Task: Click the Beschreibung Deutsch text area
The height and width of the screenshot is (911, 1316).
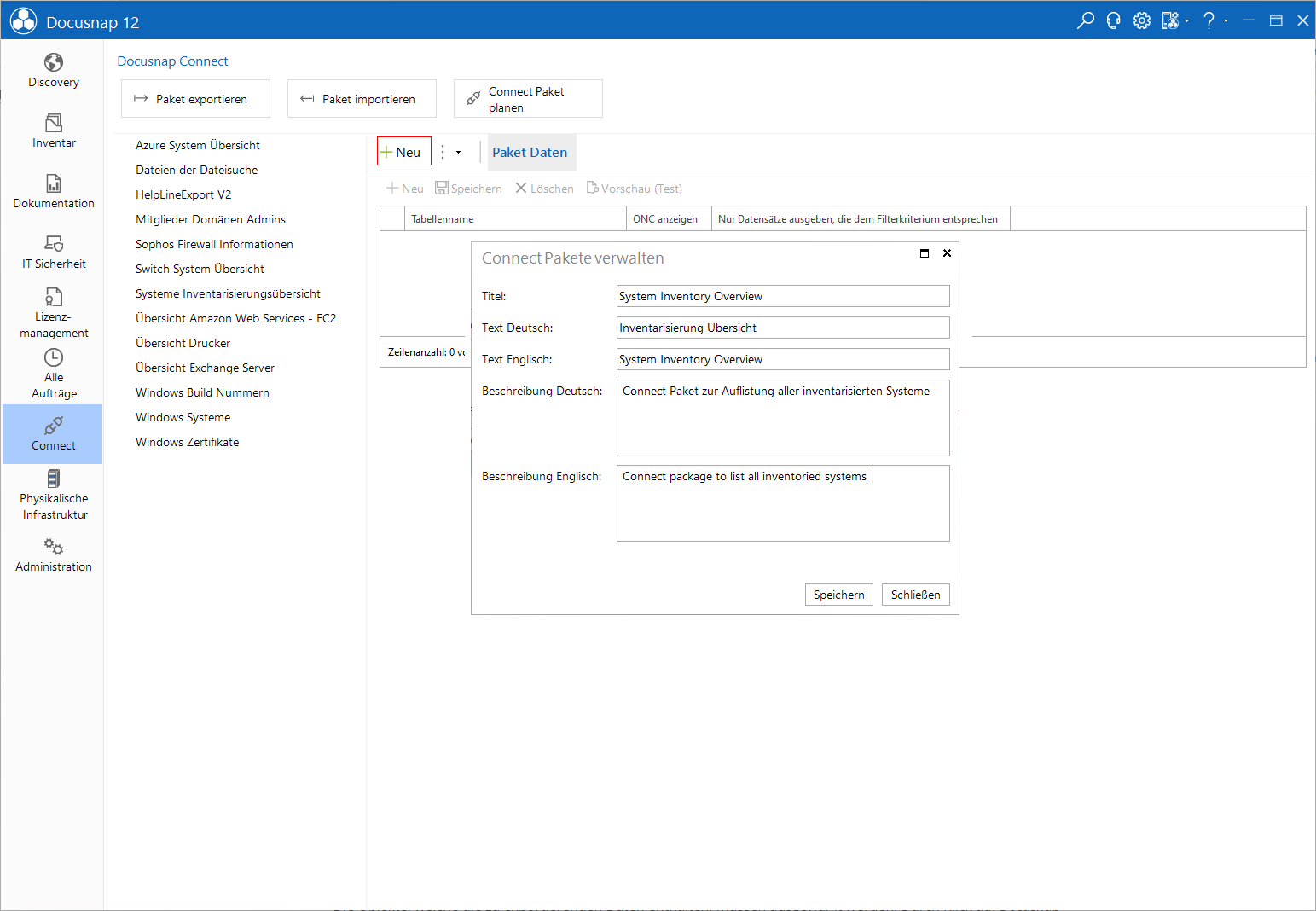Action: coord(783,418)
